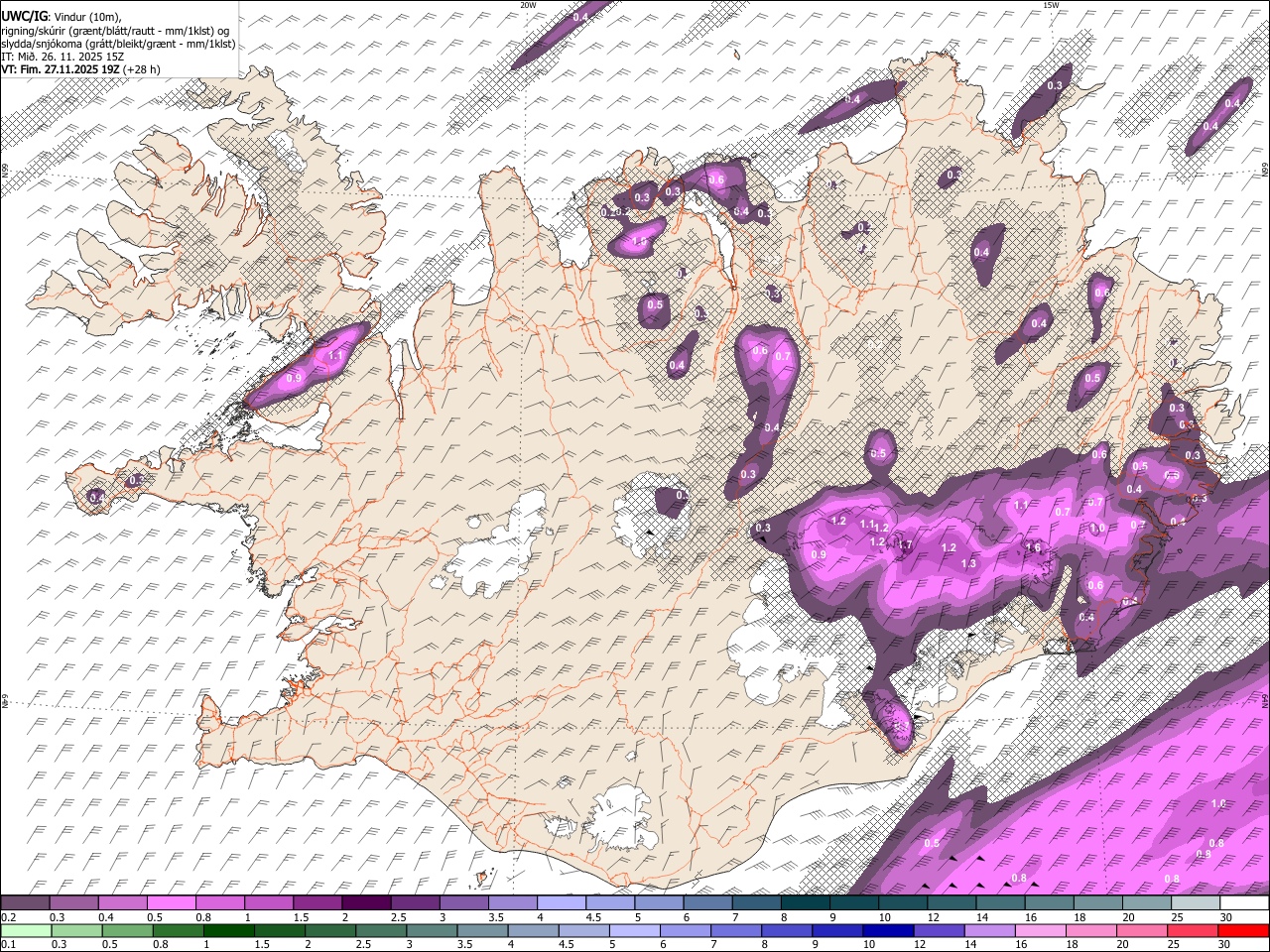Select the upper legend swatch labeled 3
1270x952 pixels.
(x=463, y=902)
